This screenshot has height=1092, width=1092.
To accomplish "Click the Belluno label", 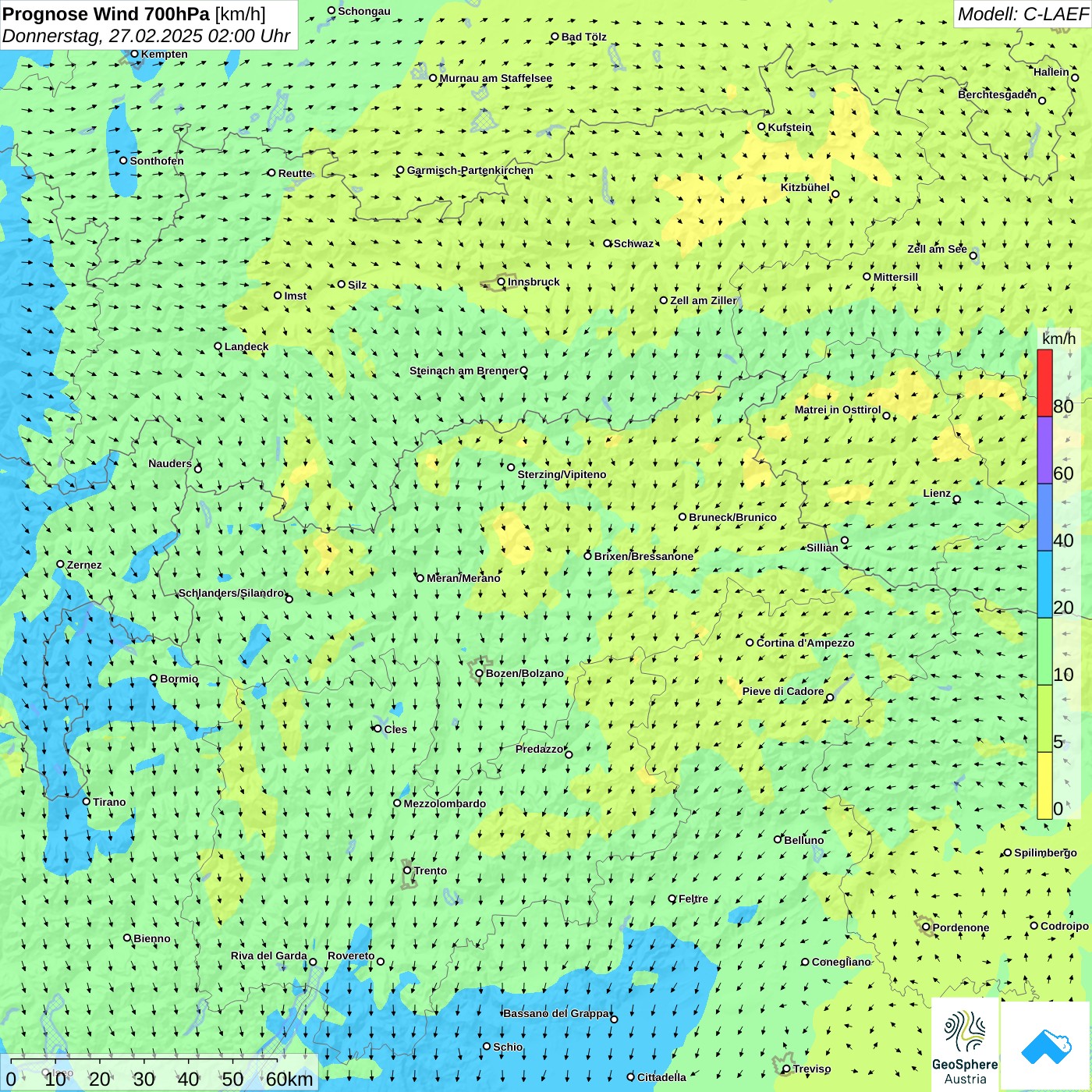I will 803,840.
